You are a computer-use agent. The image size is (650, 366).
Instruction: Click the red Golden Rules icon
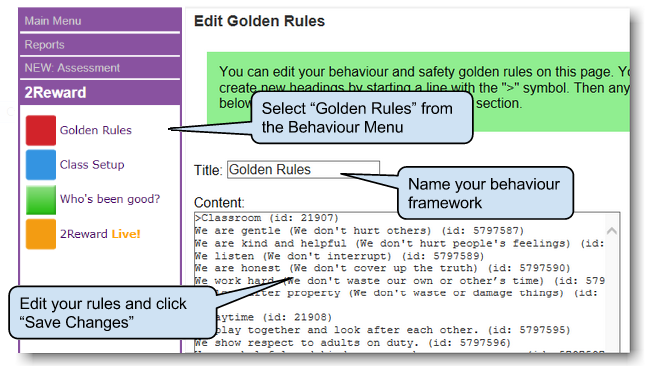click(x=41, y=130)
